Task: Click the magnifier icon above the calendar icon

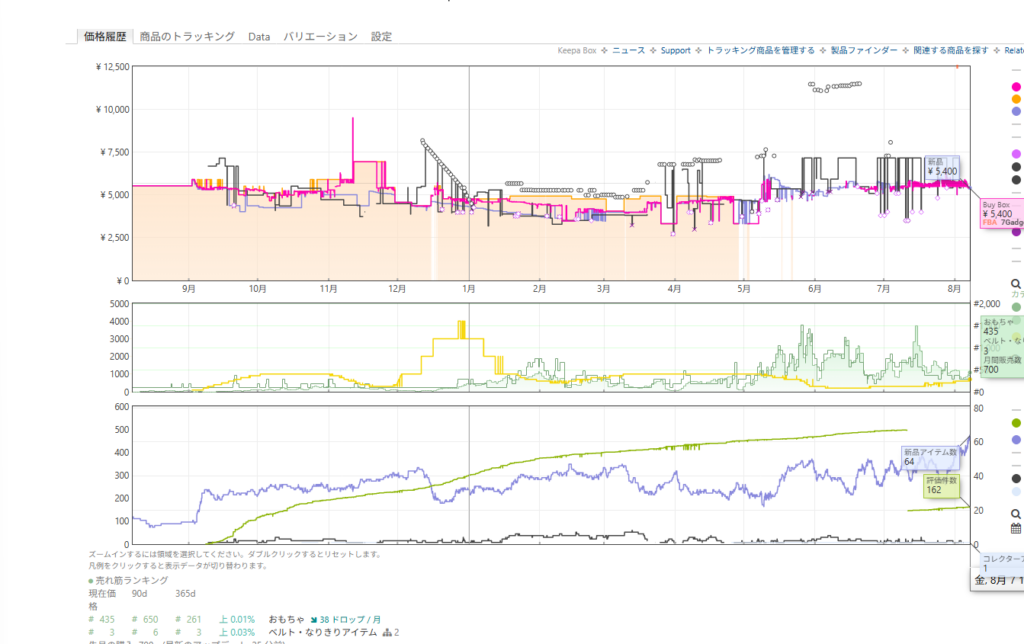Action: pyautogui.click(x=1016, y=514)
